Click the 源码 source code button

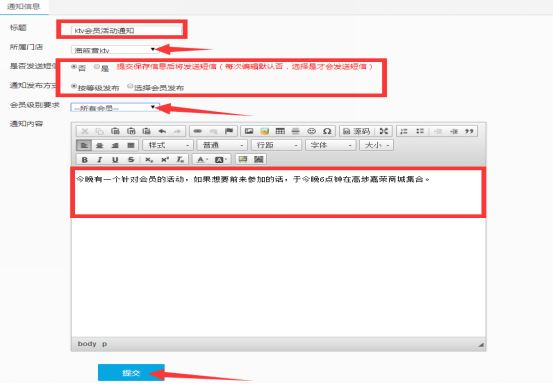356,131
